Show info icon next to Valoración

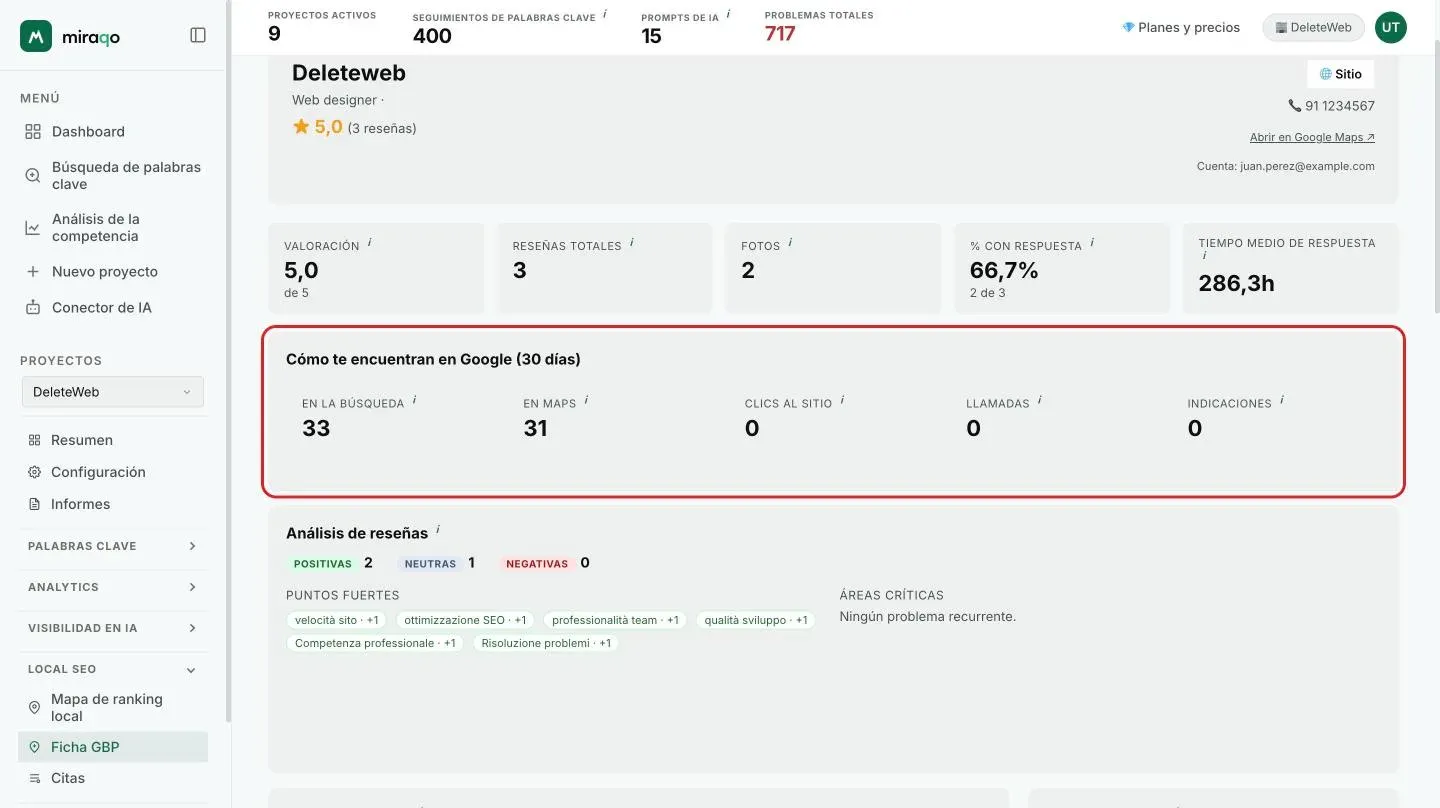[x=370, y=242]
